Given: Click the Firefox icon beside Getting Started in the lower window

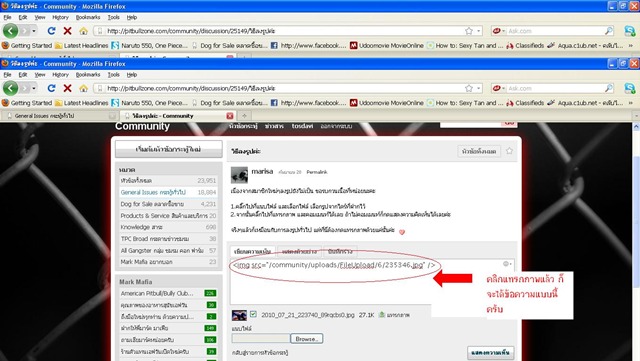Looking at the screenshot, I should 5,103.
